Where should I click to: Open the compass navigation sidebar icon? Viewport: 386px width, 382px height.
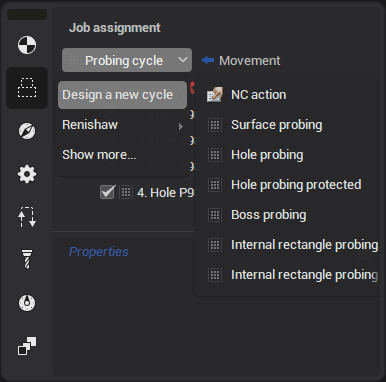27,131
